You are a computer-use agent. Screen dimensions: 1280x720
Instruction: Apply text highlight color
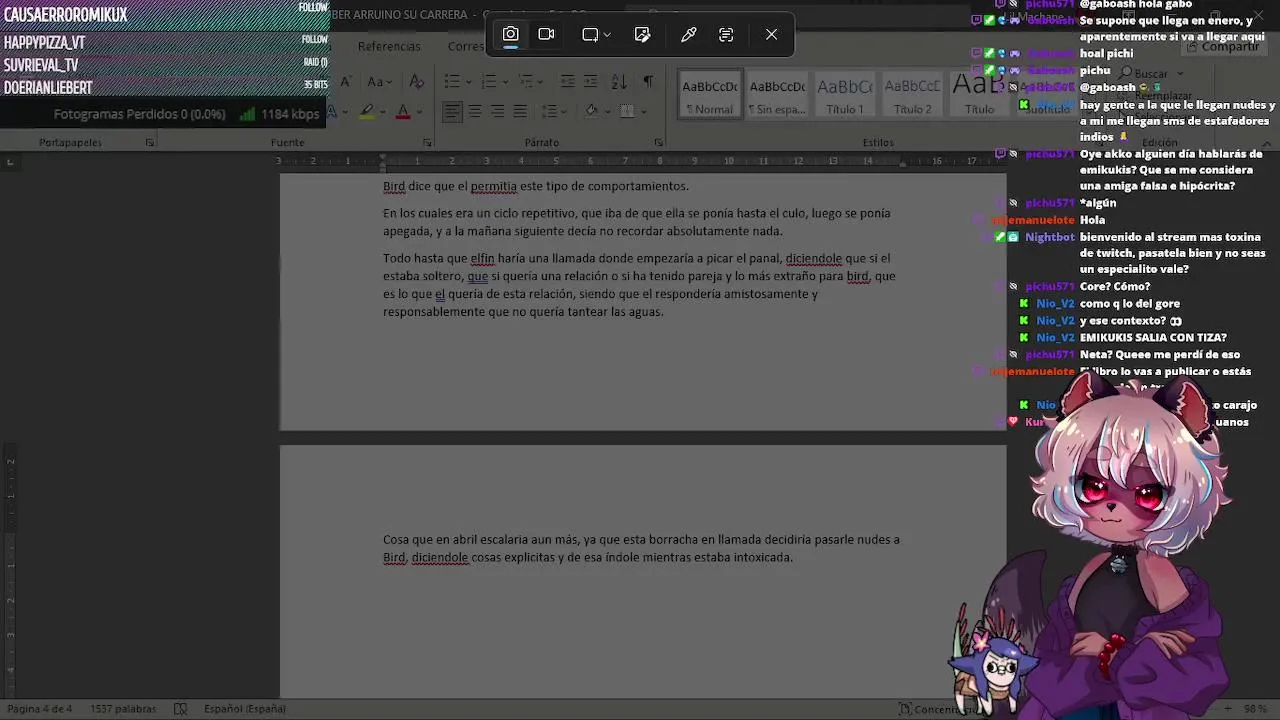pyautogui.click(x=367, y=111)
